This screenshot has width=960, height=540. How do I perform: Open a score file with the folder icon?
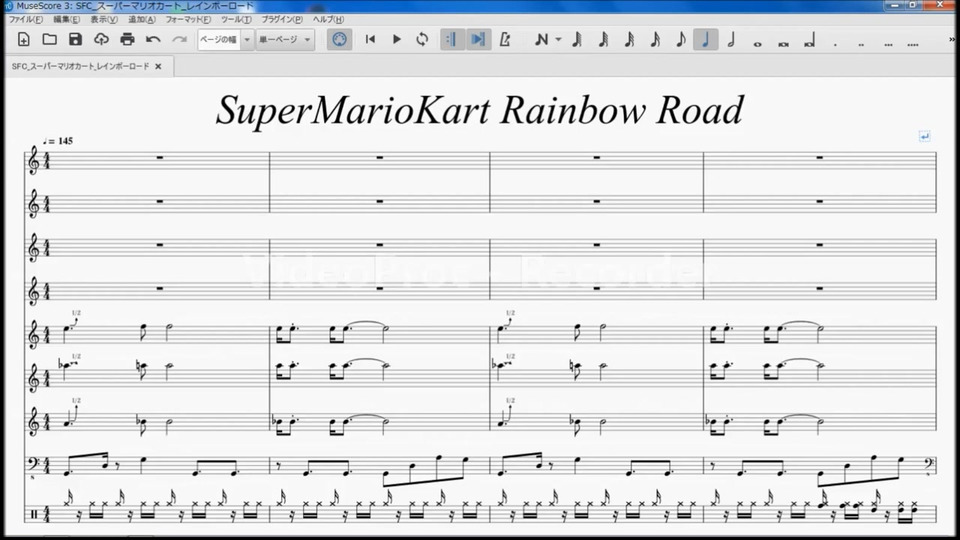click(50, 40)
